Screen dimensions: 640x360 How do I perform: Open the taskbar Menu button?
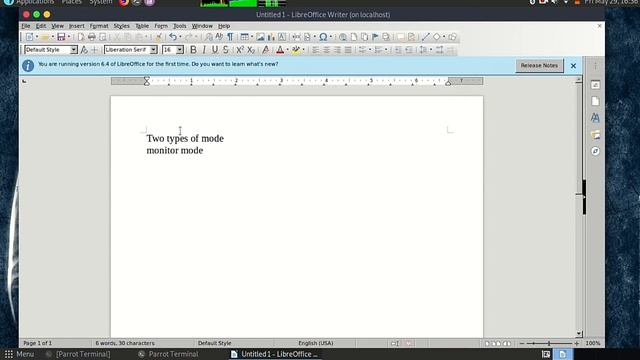coord(19,354)
